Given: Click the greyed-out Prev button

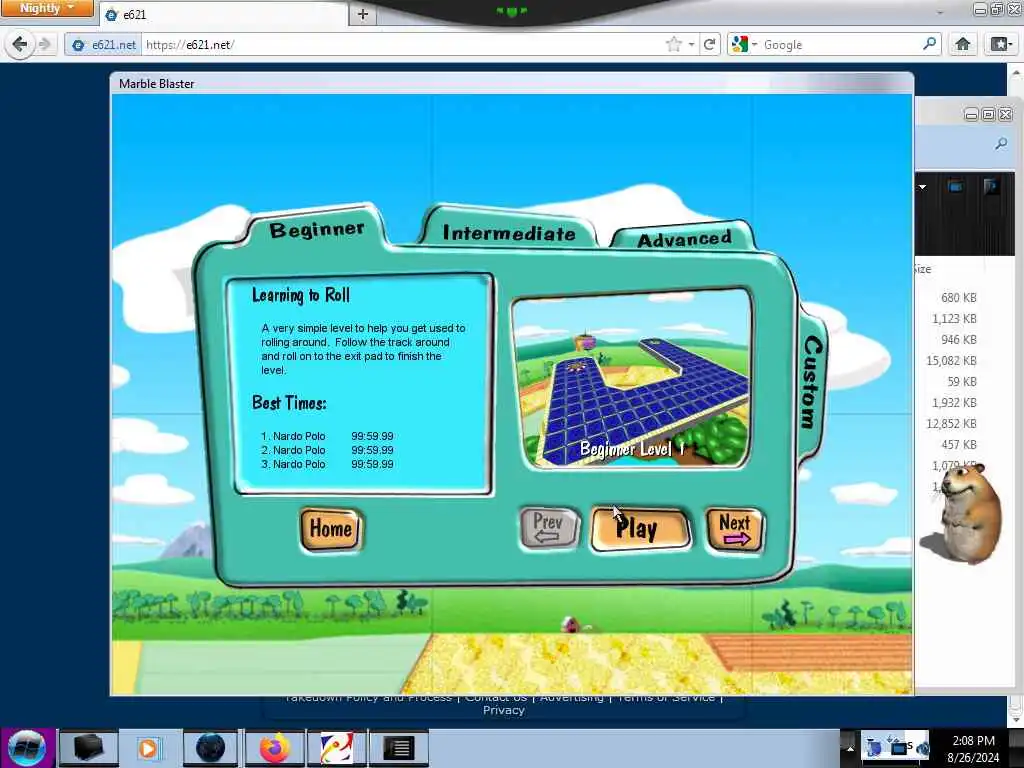Looking at the screenshot, I should [549, 528].
